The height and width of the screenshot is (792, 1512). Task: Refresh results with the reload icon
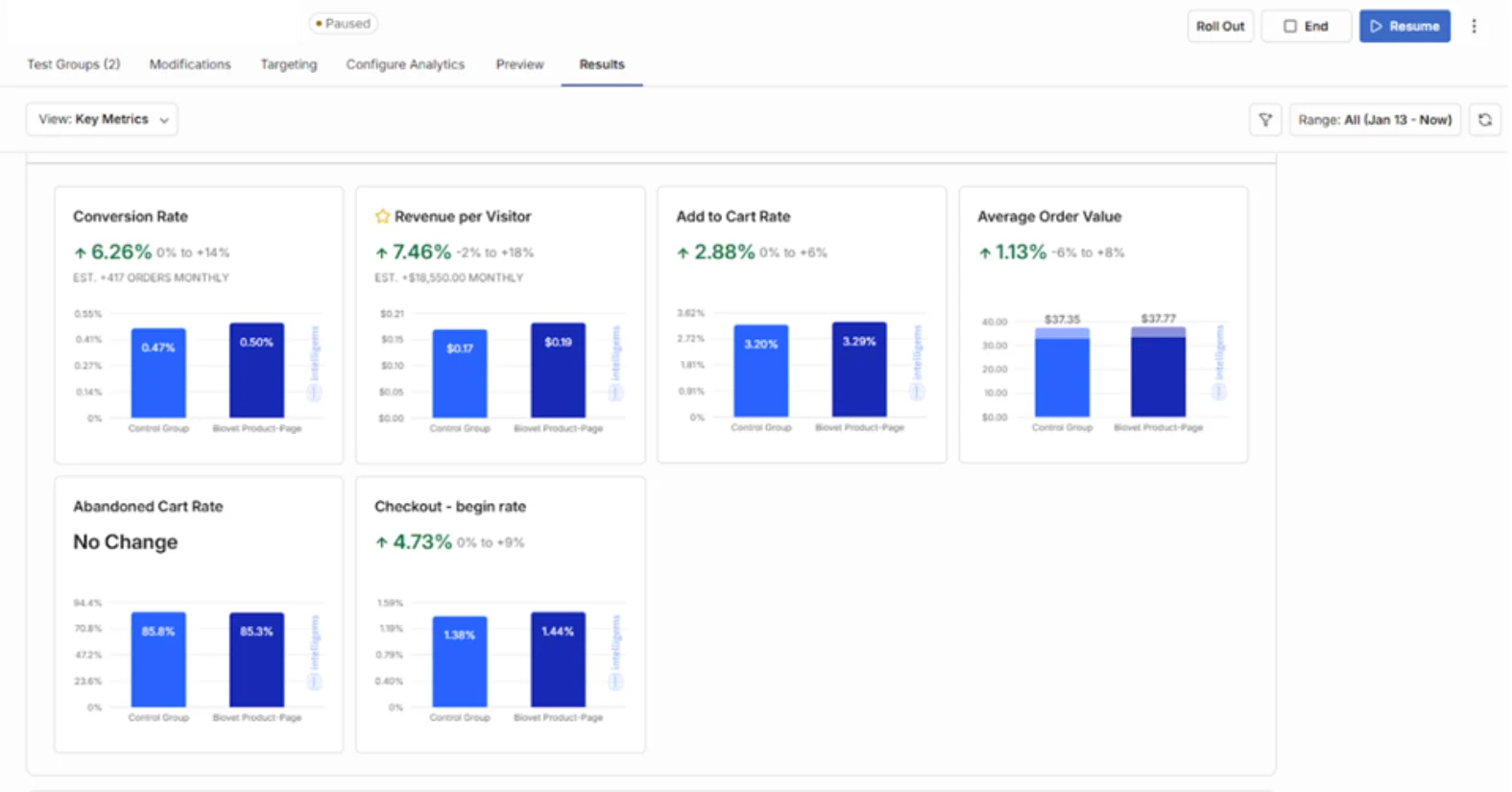(x=1485, y=120)
